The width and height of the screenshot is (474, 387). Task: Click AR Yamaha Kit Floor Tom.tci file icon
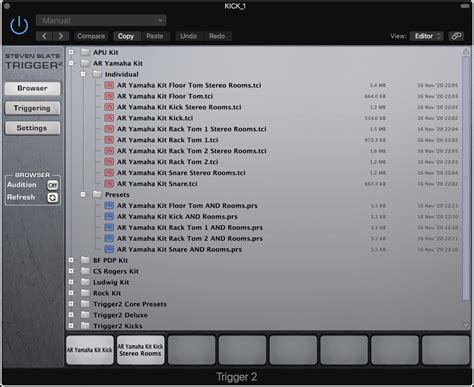[109, 96]
